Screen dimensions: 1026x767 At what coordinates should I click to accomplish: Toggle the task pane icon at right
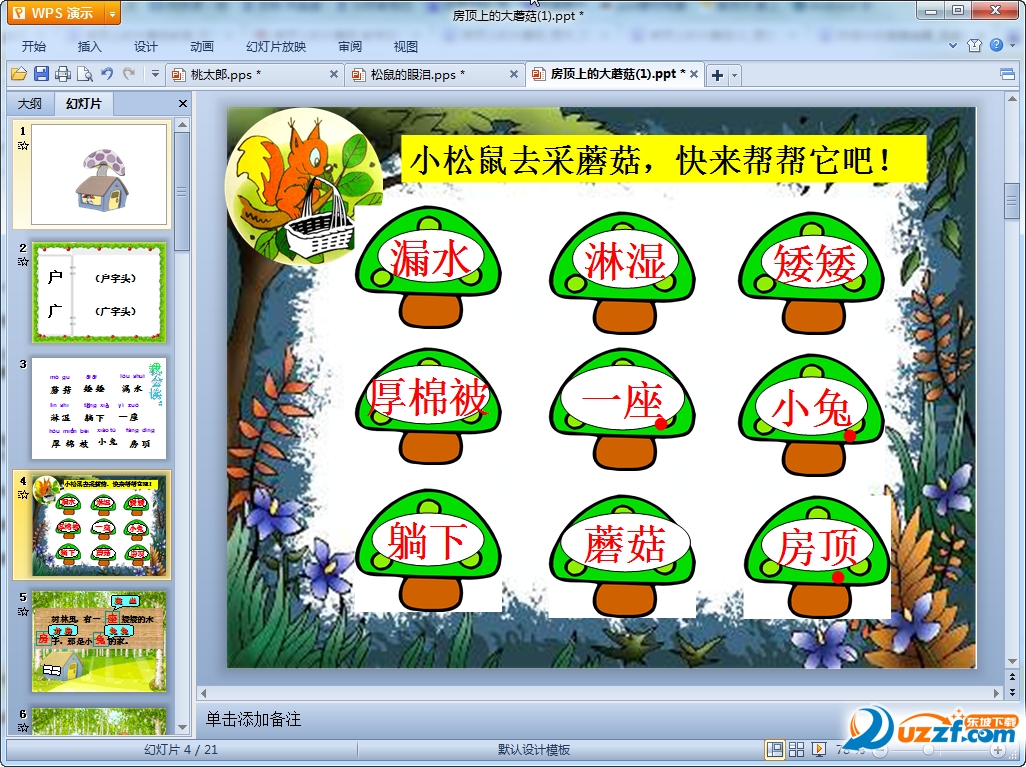pos(1008,75)
